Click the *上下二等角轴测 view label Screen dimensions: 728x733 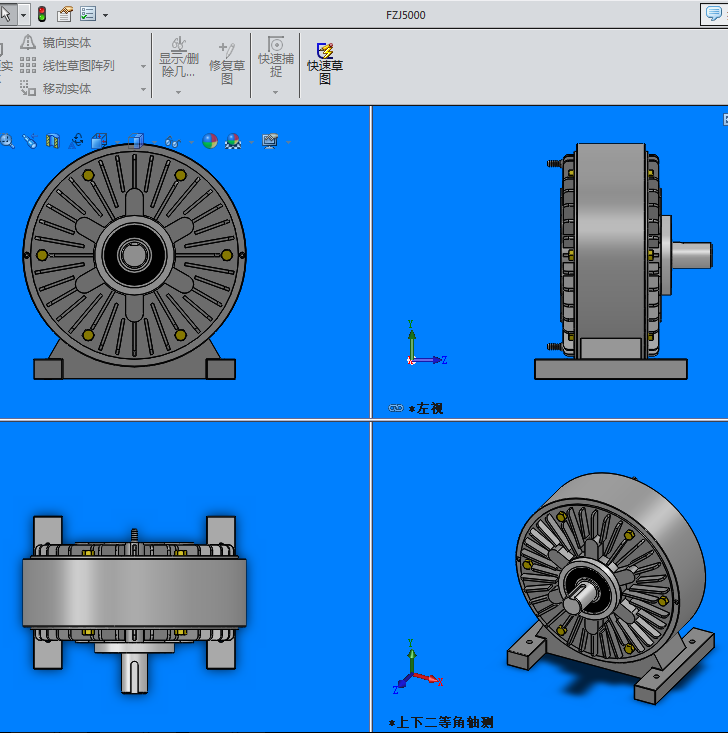click(440, 722)
